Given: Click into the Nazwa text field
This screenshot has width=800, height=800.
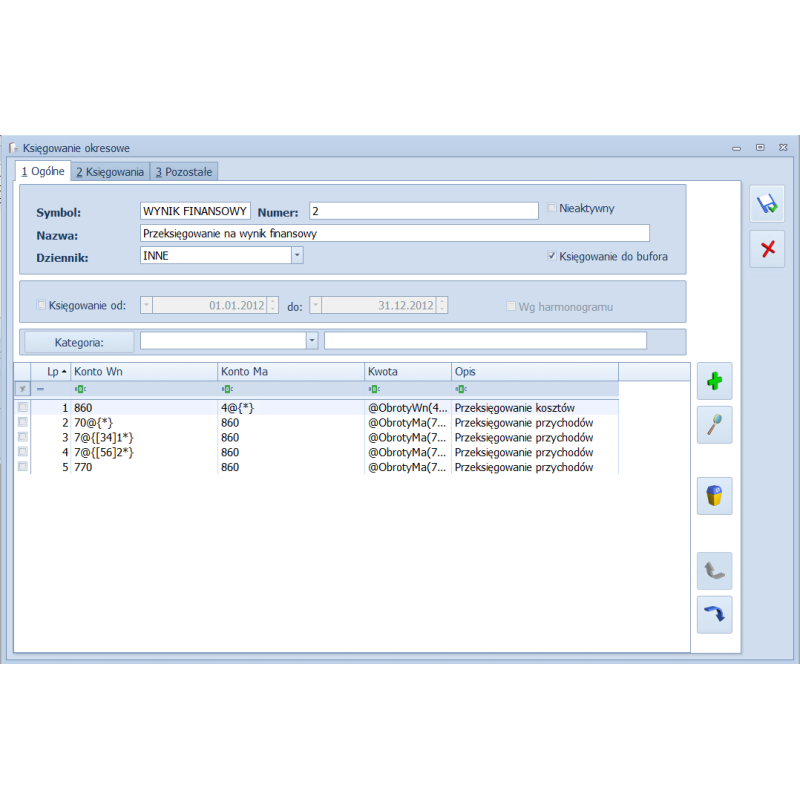Looking at the screenshot, I should coord(395,233).
